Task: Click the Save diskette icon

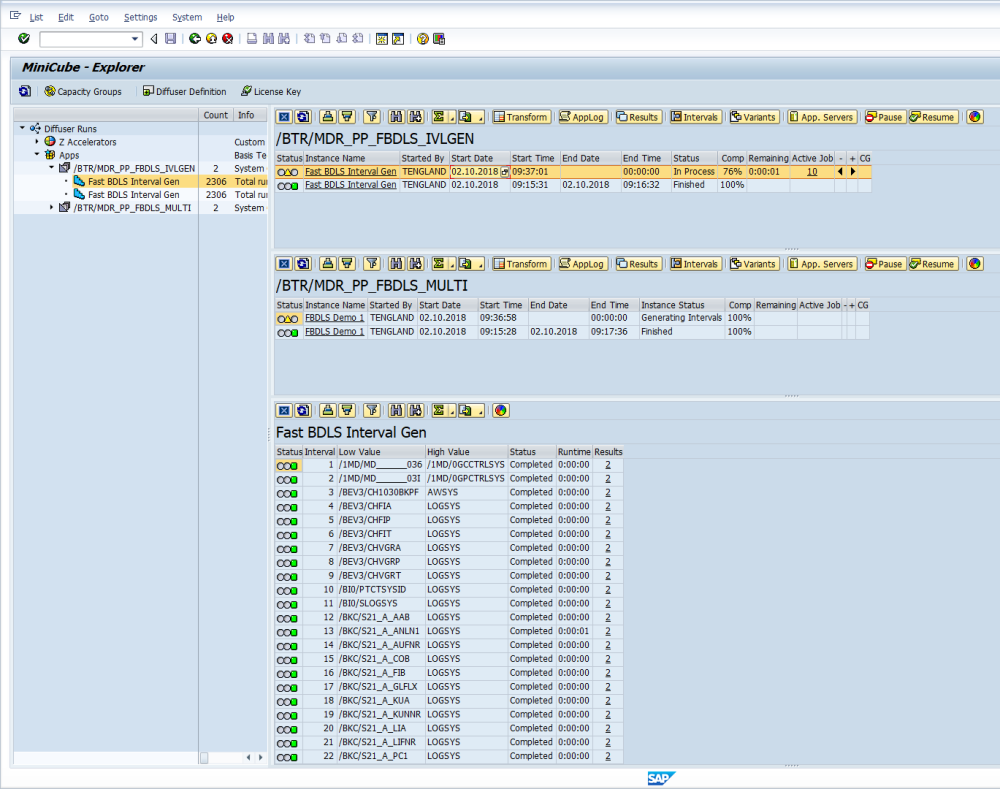Action: pos(170,39)
